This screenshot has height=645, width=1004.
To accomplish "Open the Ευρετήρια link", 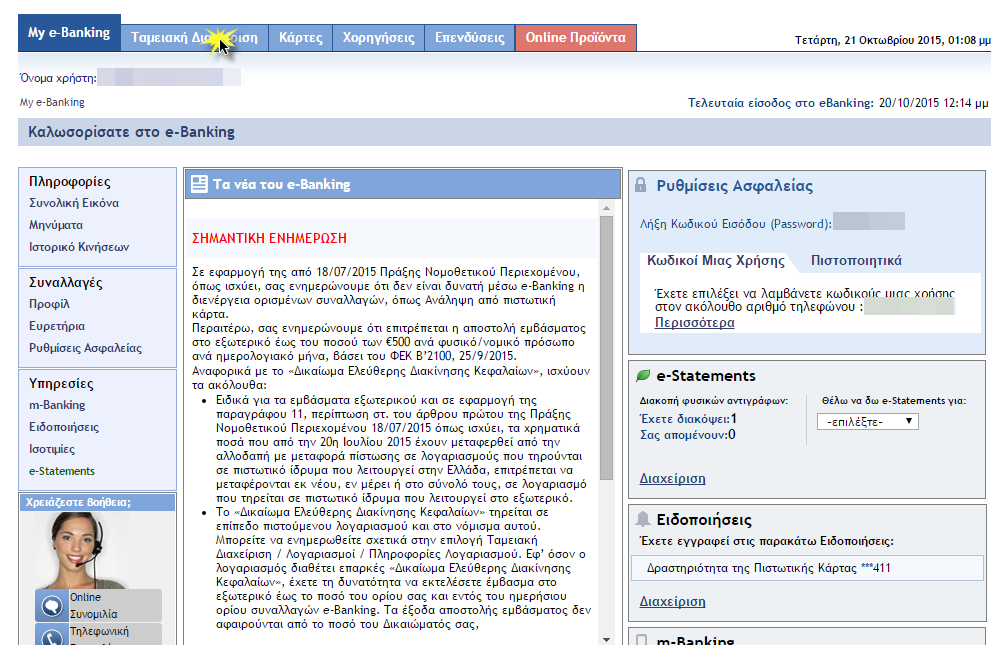I will (57, 326).
